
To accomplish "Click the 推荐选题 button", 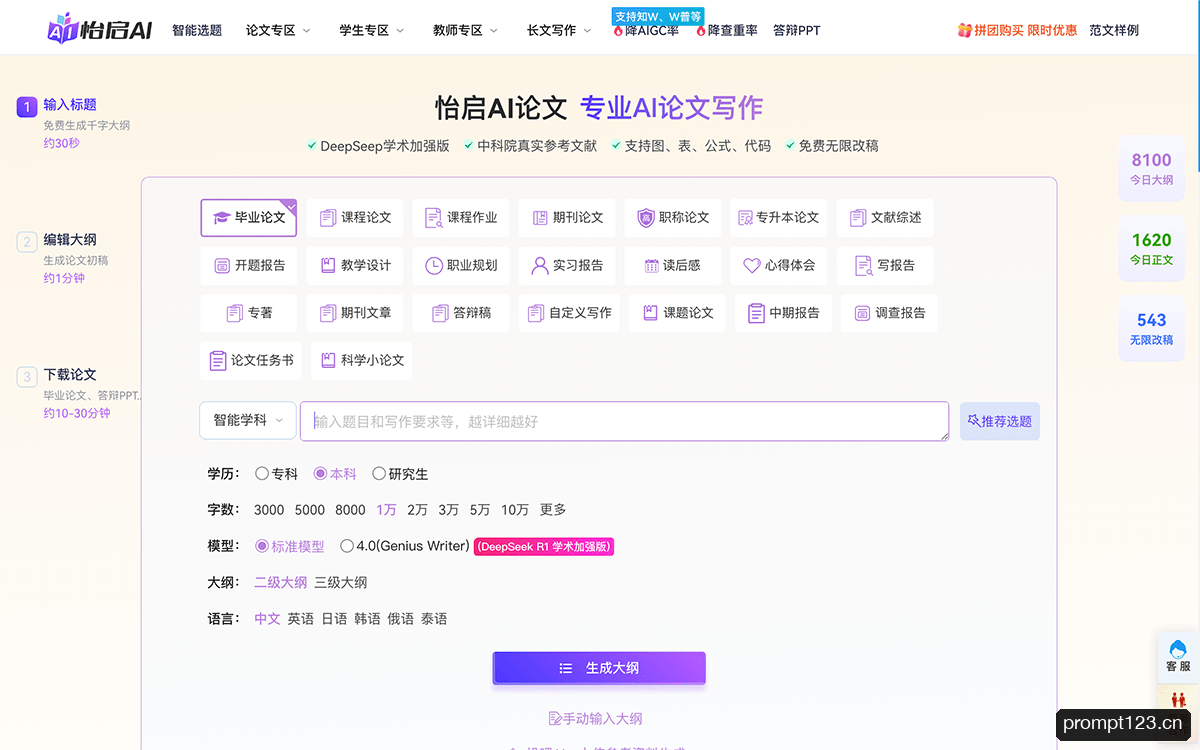I will [x=1000, y=421].
